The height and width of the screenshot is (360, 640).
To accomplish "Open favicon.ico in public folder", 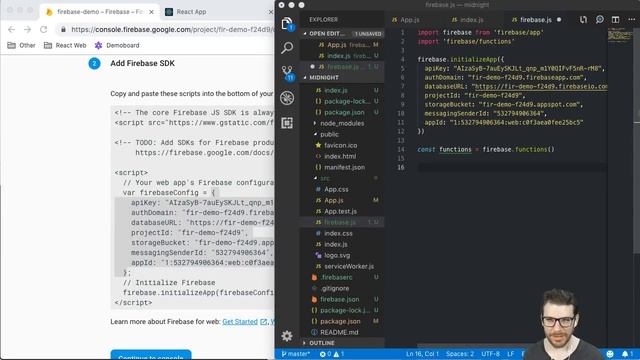I will coord(340,145).
